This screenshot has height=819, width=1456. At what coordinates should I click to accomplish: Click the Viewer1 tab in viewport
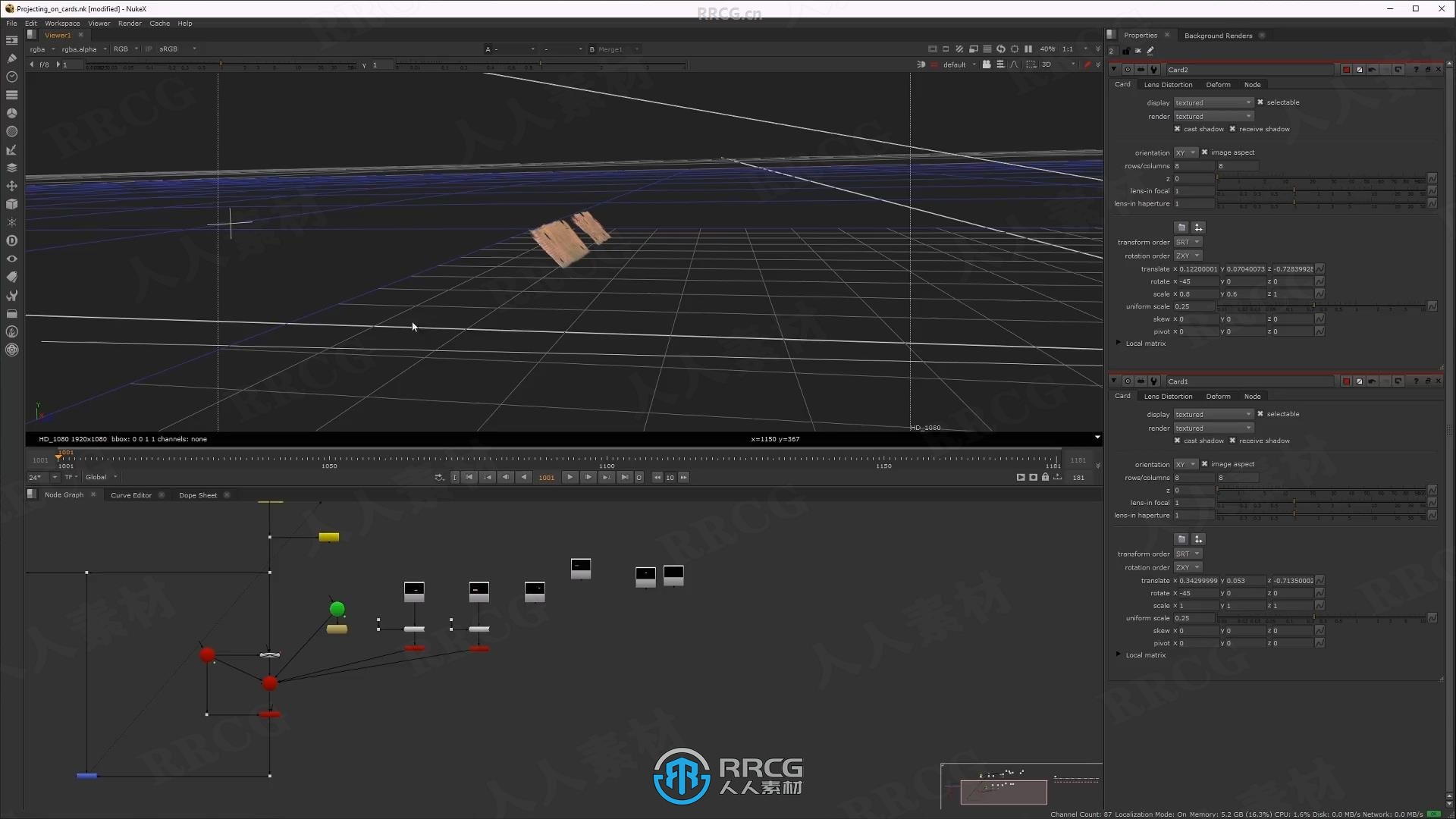tap(56, 35)
